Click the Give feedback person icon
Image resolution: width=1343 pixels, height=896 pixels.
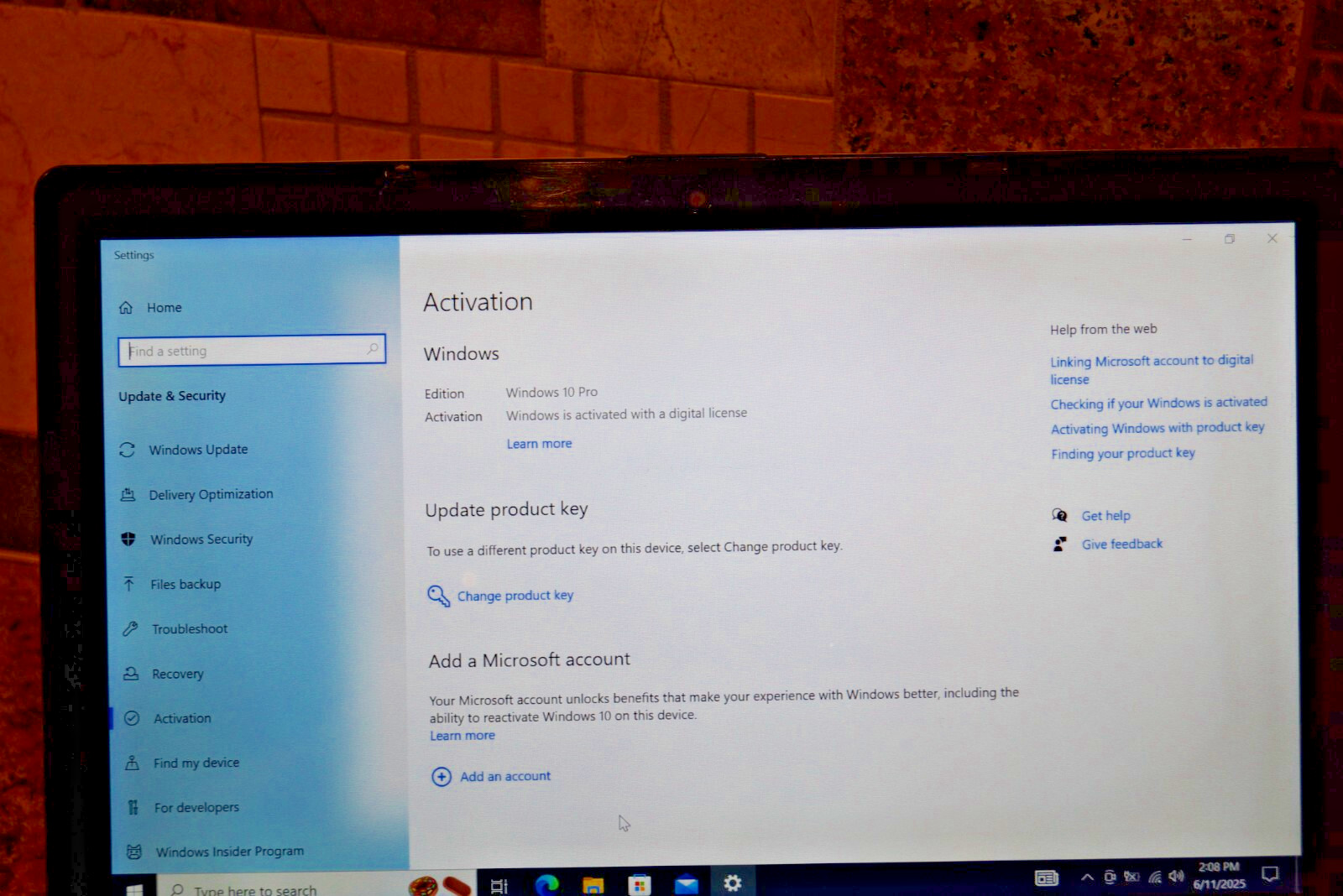click(x=1060, y=544)
